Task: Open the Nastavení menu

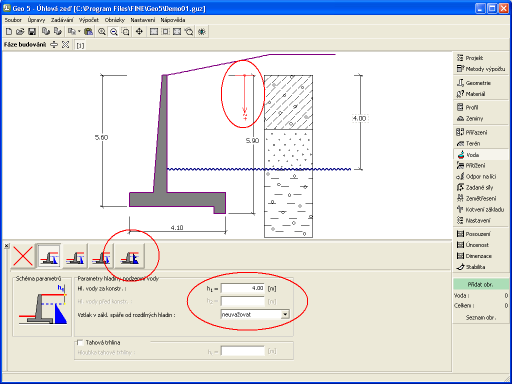Action: tap(143, 20)
